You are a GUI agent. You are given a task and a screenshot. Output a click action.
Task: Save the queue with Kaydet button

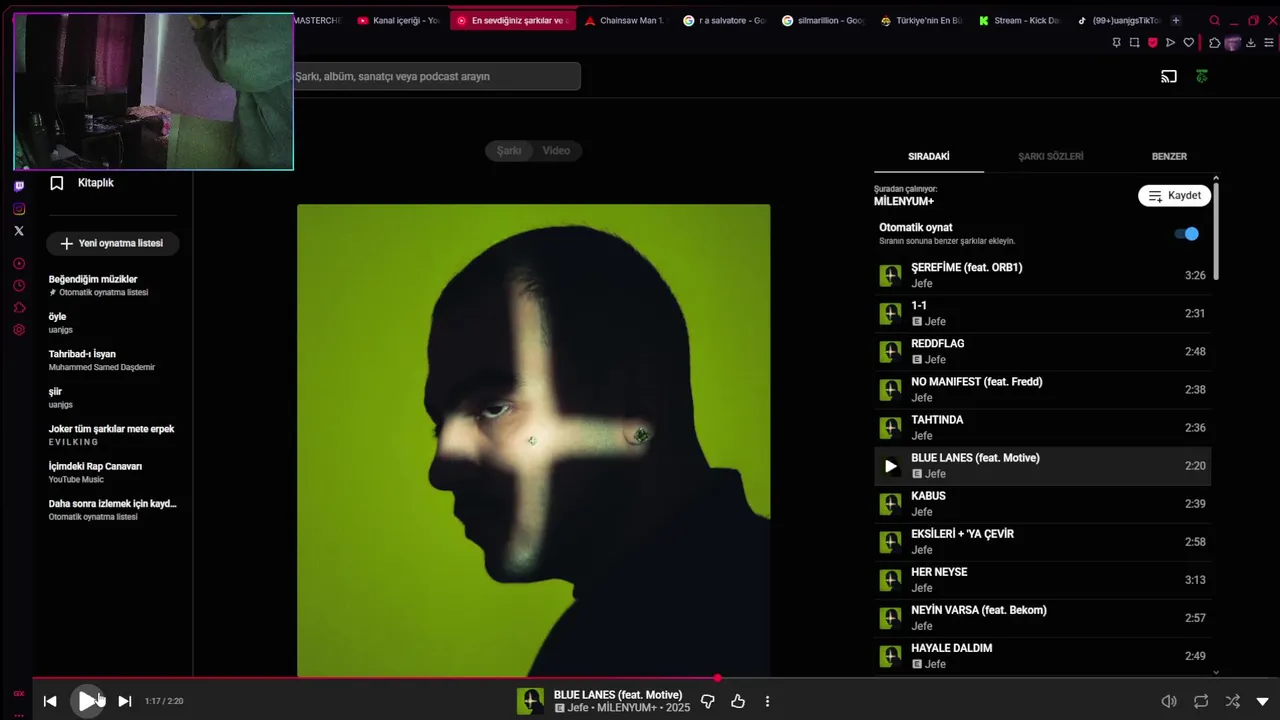tap(1175, 195)
